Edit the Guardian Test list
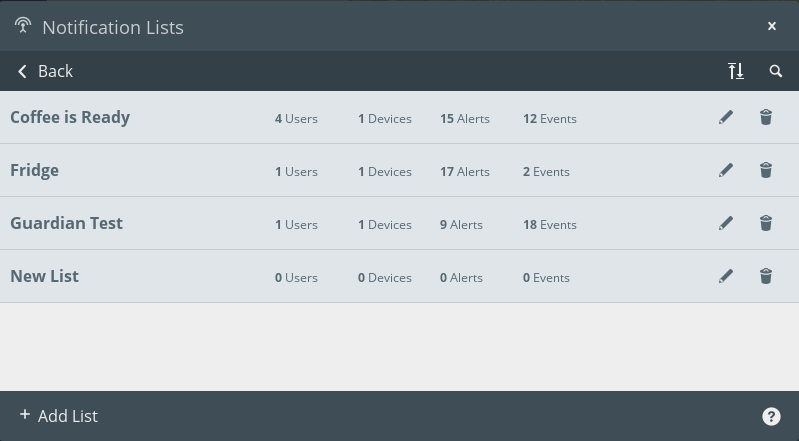Image resolution: width=799 pixels, height=441 pixels. 726,223
